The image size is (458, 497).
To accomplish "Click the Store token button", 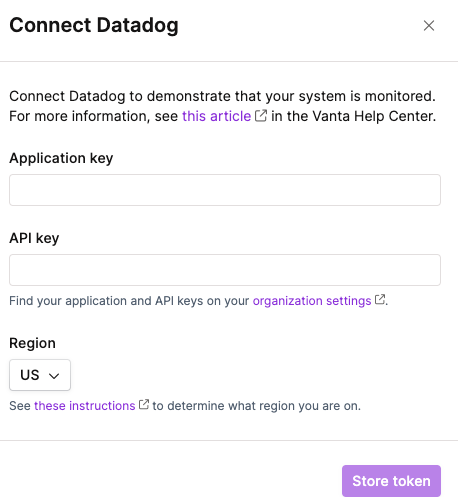I will (x=391, y=481).
